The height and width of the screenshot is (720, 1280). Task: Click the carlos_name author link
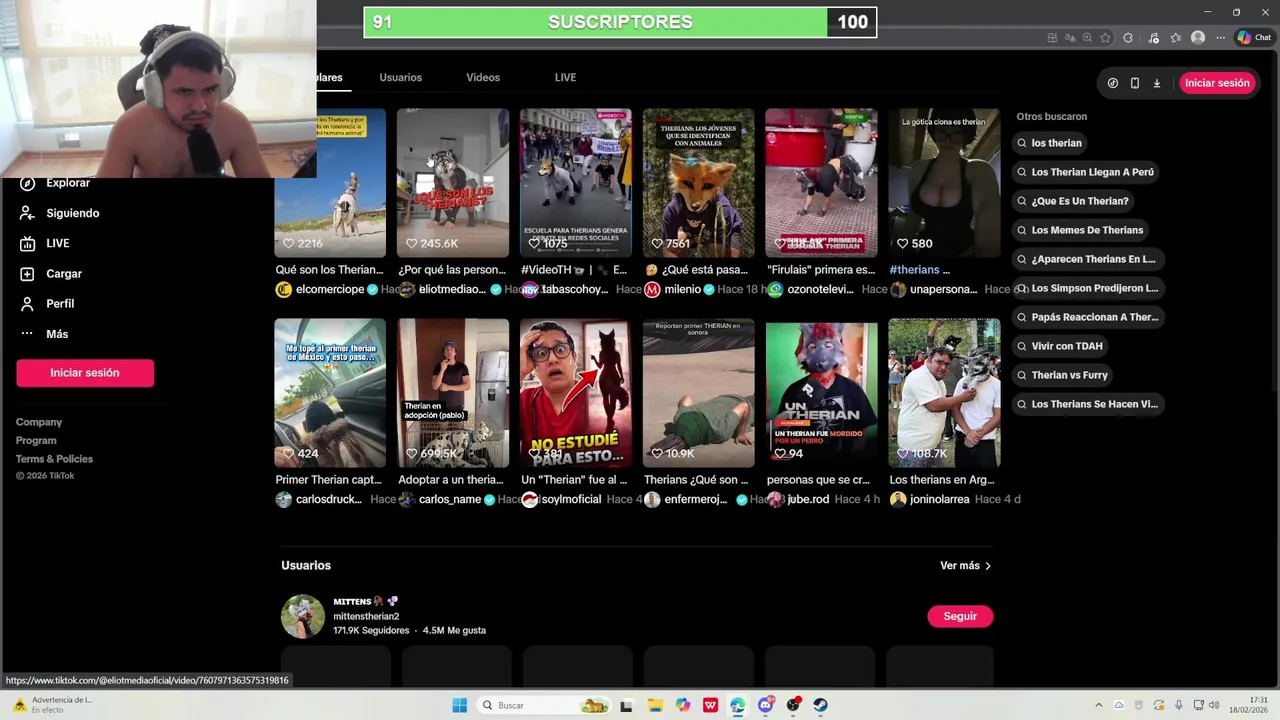tap(450, 499)
